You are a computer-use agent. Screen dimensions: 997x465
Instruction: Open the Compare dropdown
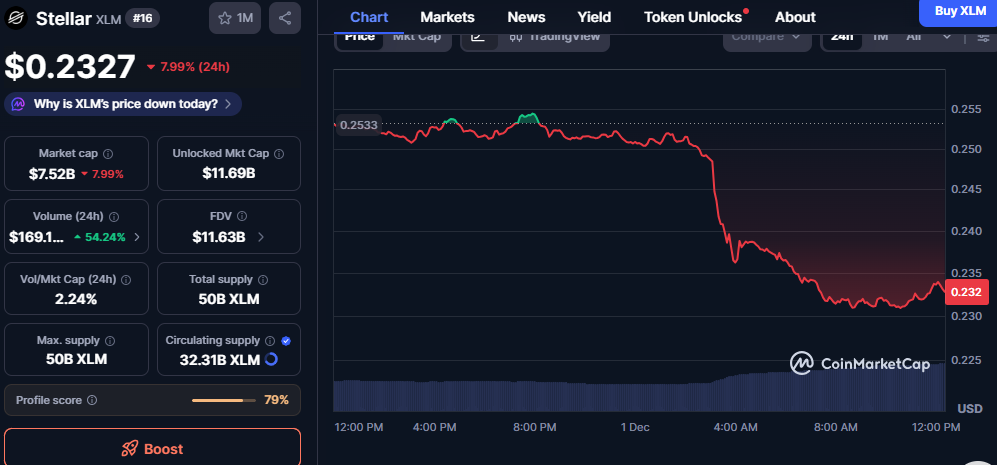[x=765, y=37]
